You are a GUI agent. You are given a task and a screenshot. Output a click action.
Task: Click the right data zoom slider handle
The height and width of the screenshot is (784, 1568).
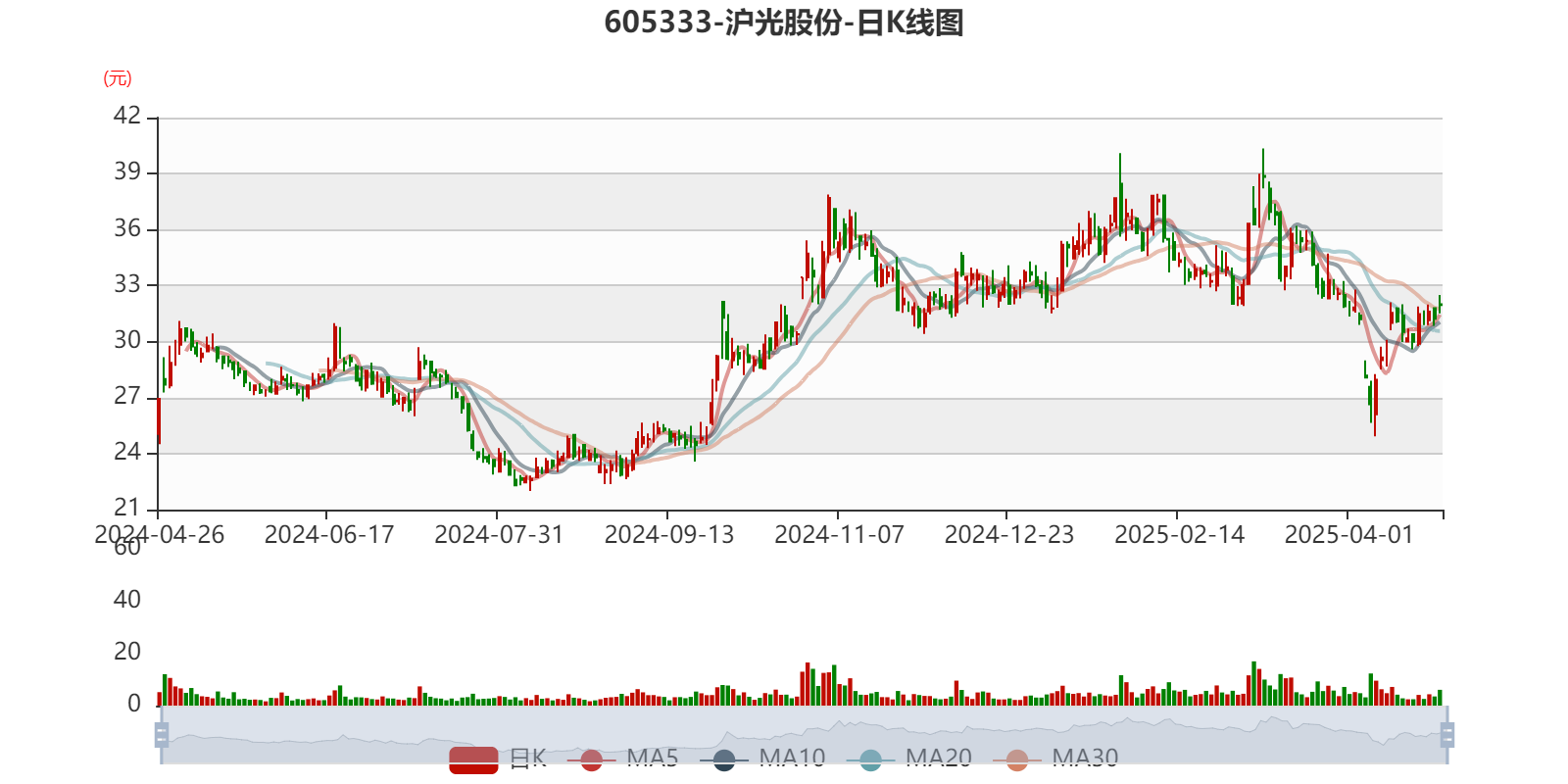[x=1447, y=734]
